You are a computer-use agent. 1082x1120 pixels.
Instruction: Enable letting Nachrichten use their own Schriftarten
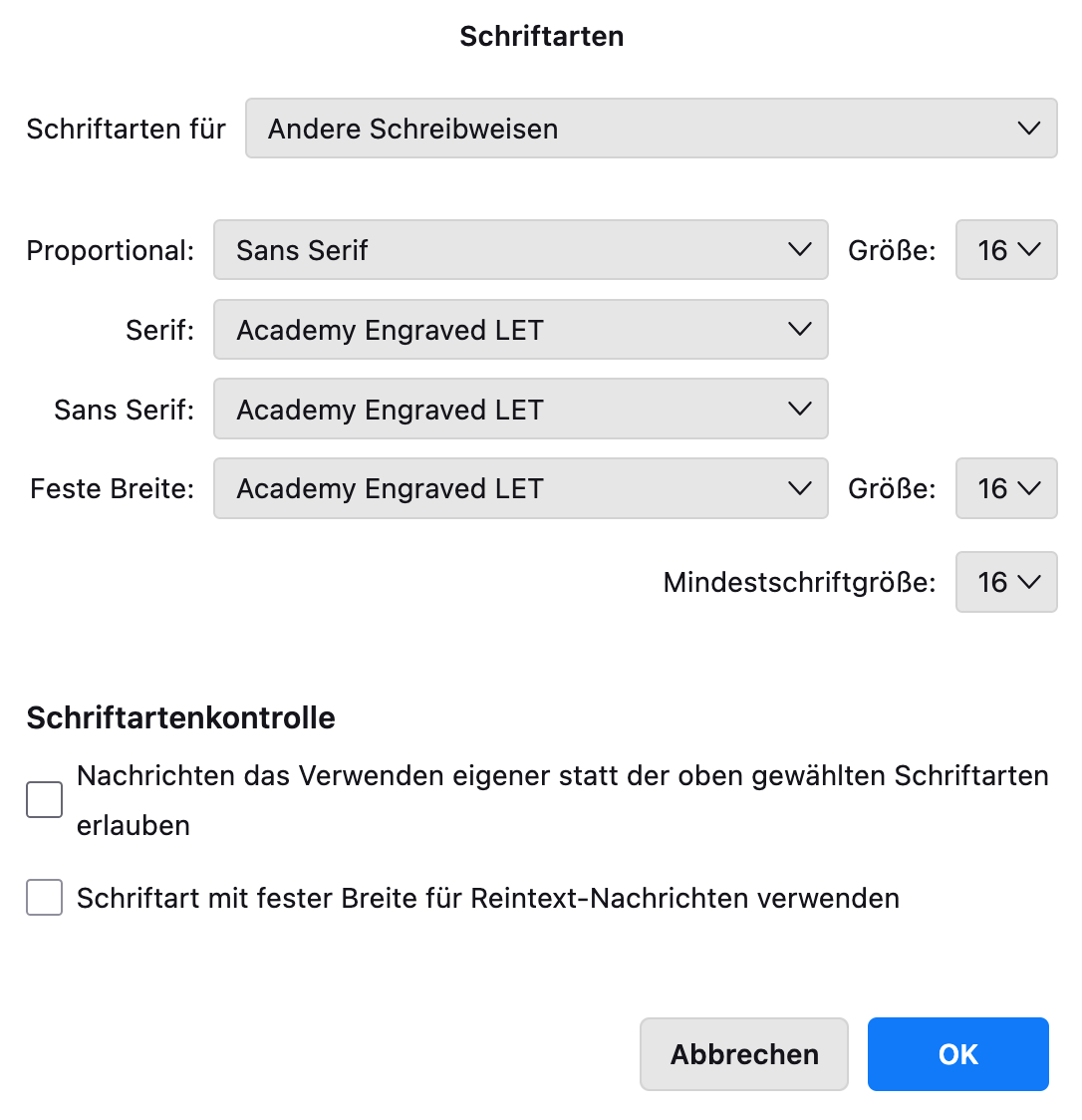(45, 800)
